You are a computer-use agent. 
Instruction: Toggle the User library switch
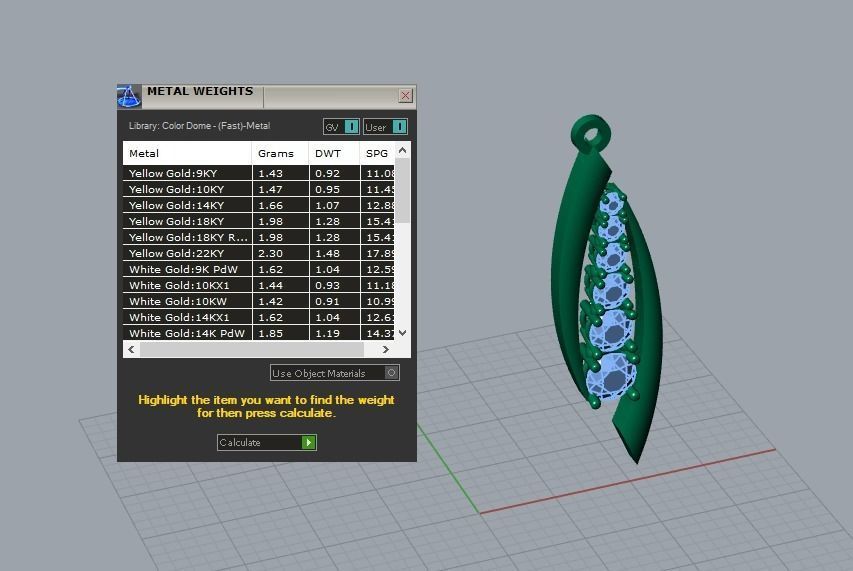(385, 127)
